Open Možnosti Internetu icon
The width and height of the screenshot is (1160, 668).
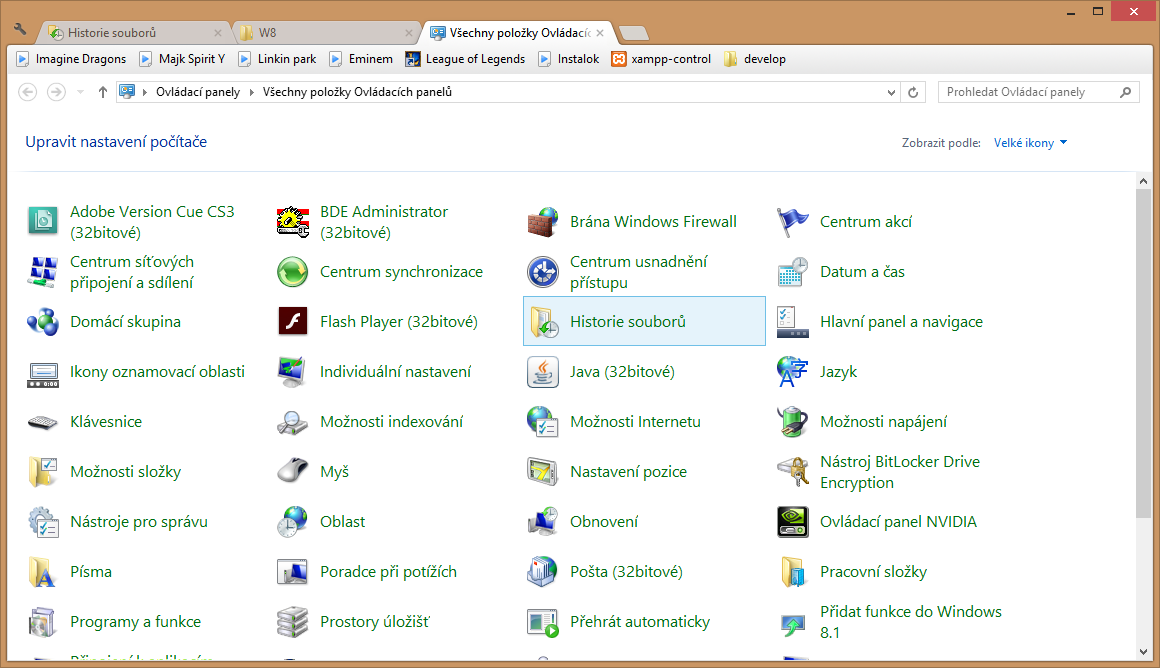click(543, 422)
